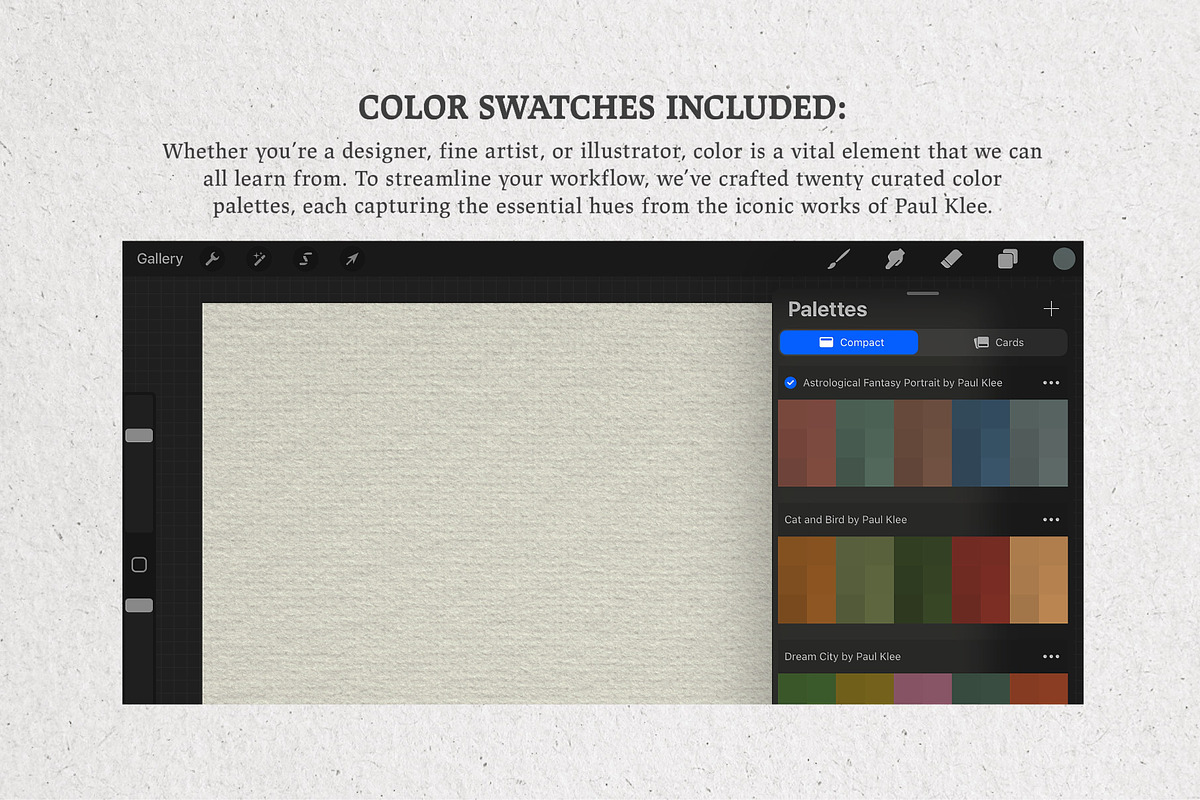Screen dimensions: 1200x800
Task: Select the Selection S-shaped tool
Action: point(306,259)
